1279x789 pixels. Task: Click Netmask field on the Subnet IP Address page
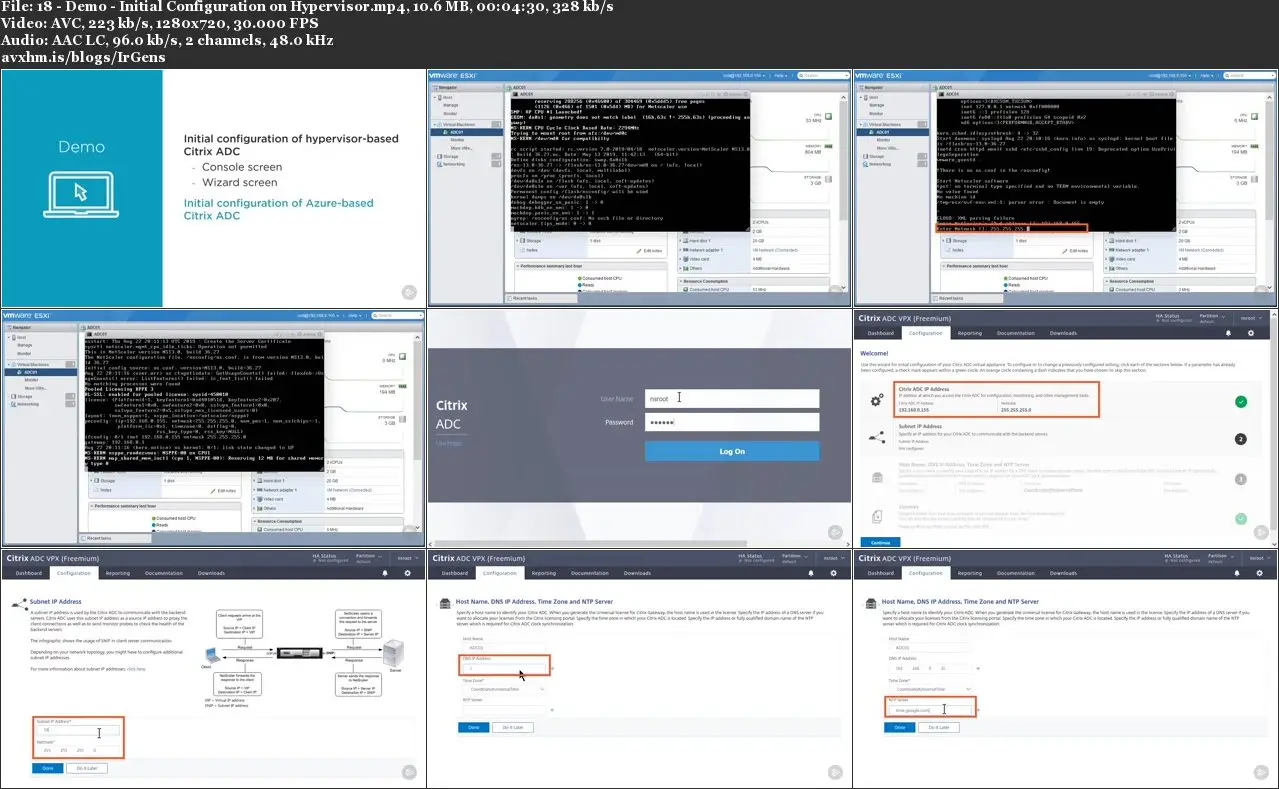click(x=76, y=749)
